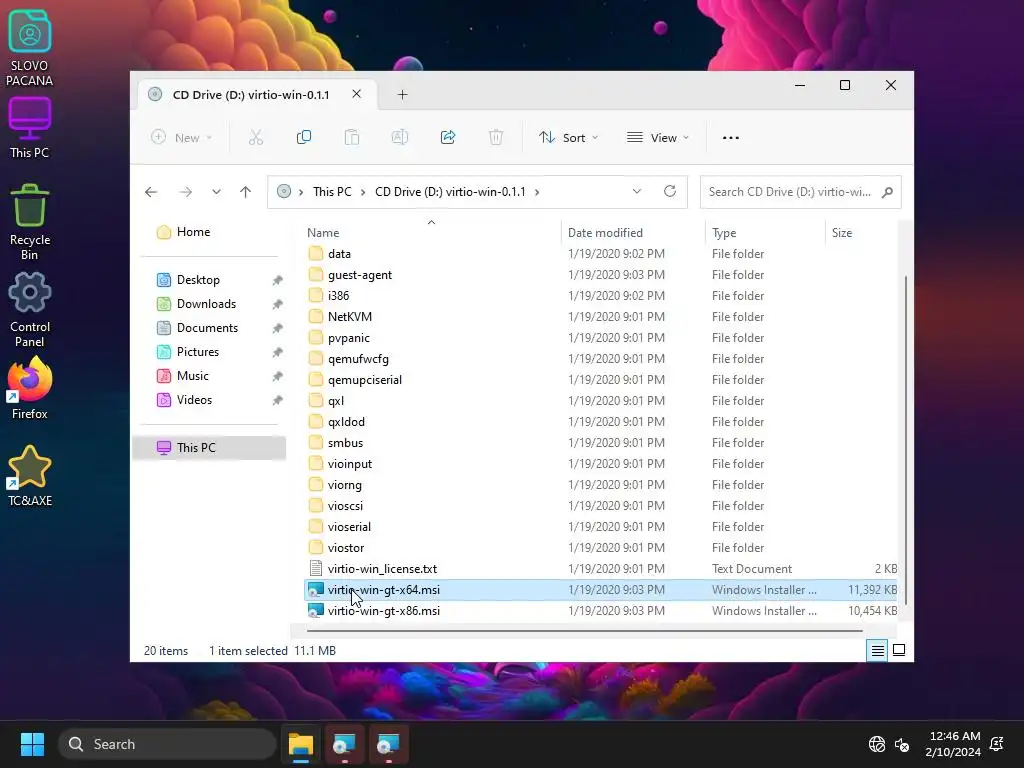Click the Paste clipboard icon in toolbar
Screen dimensions: 1024x768
tap(352, 138)
